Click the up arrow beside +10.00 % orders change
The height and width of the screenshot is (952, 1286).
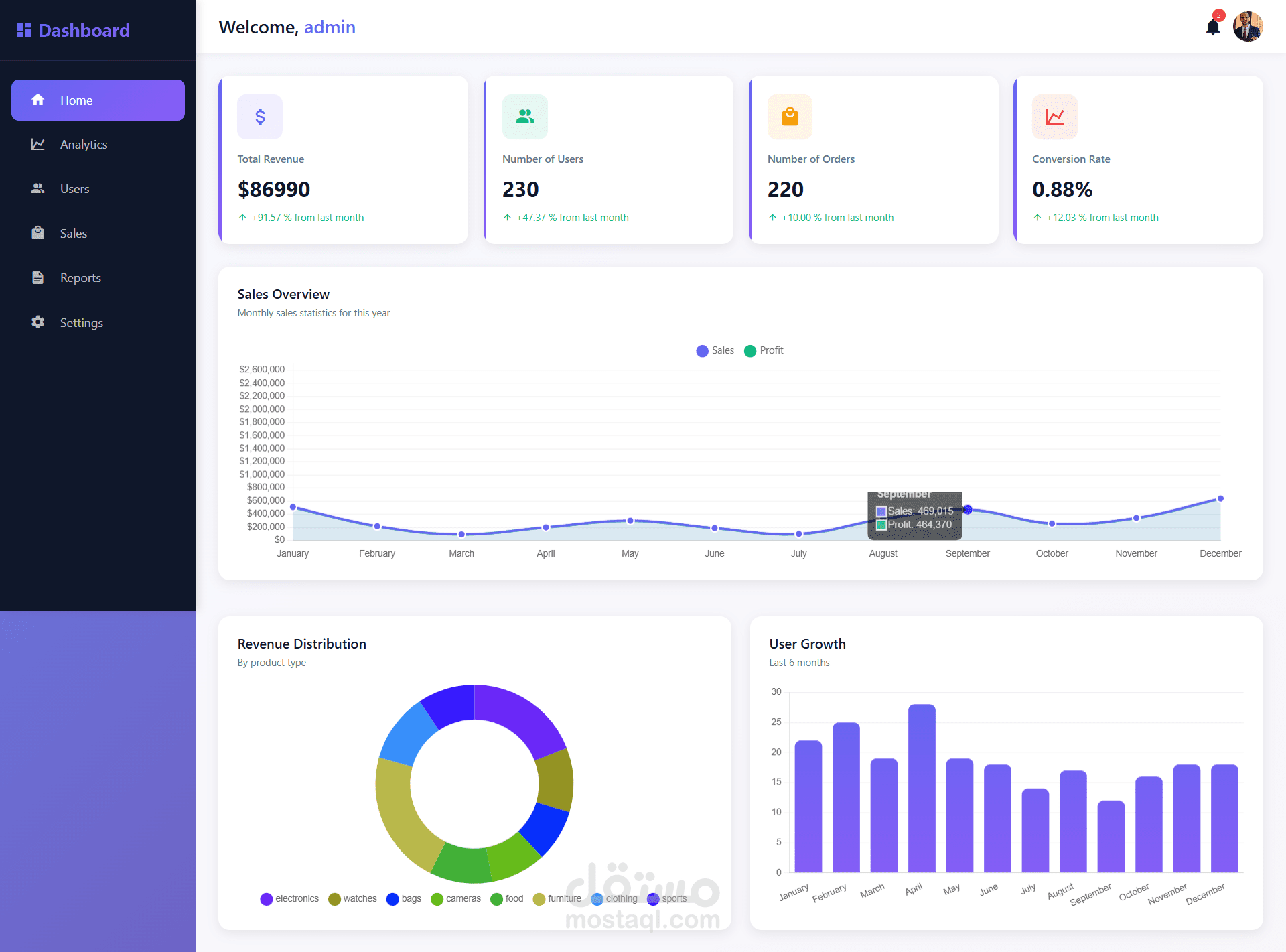click(x=772, y=218)
